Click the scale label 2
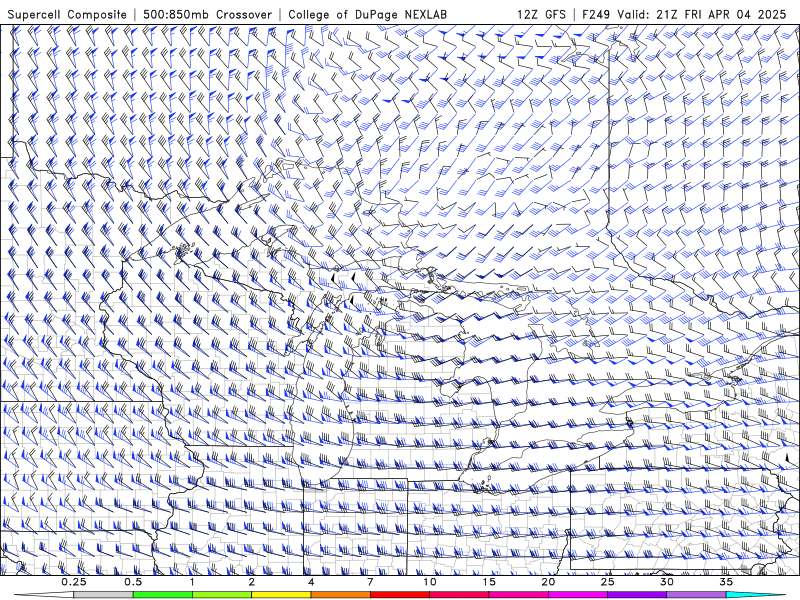Screen dimensions: 800x600 click(252, 582)
